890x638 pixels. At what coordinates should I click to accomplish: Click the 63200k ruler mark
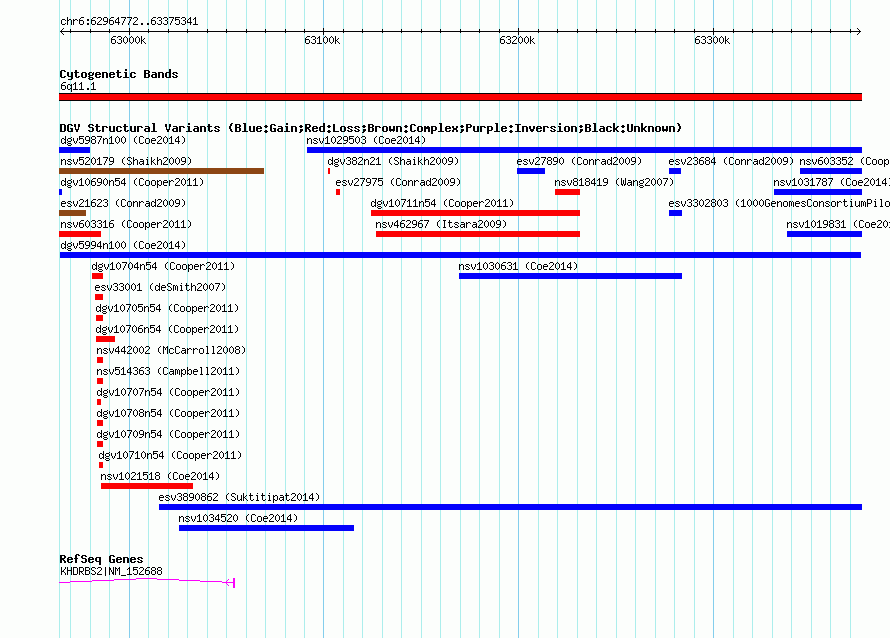point(517,40)
